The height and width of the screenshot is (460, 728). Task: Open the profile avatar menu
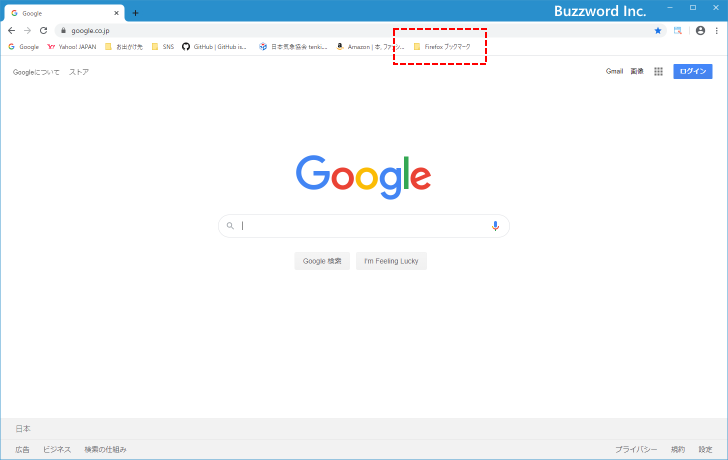pos(701,31)
